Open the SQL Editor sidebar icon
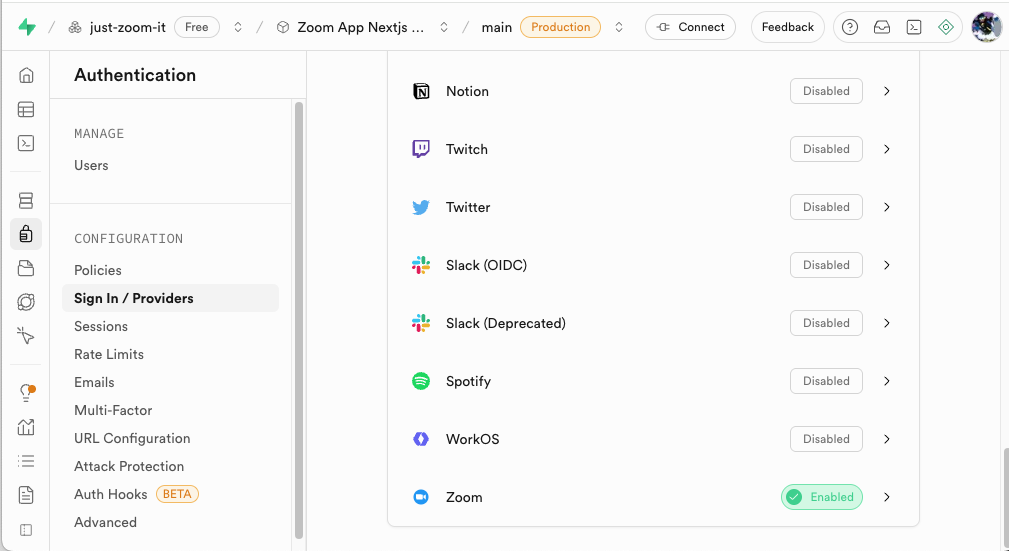The width and height of the screenshot is (1009, 551). point(26,143)
